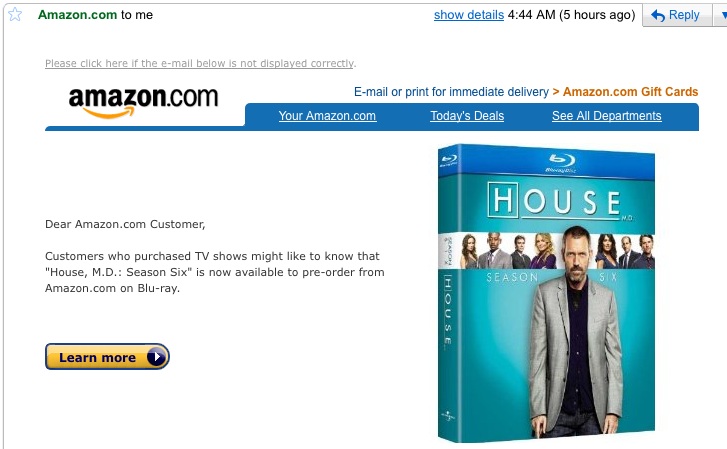Click the Learn more button
The width and height of the screenshot is (727, 449).
point(107,357)
